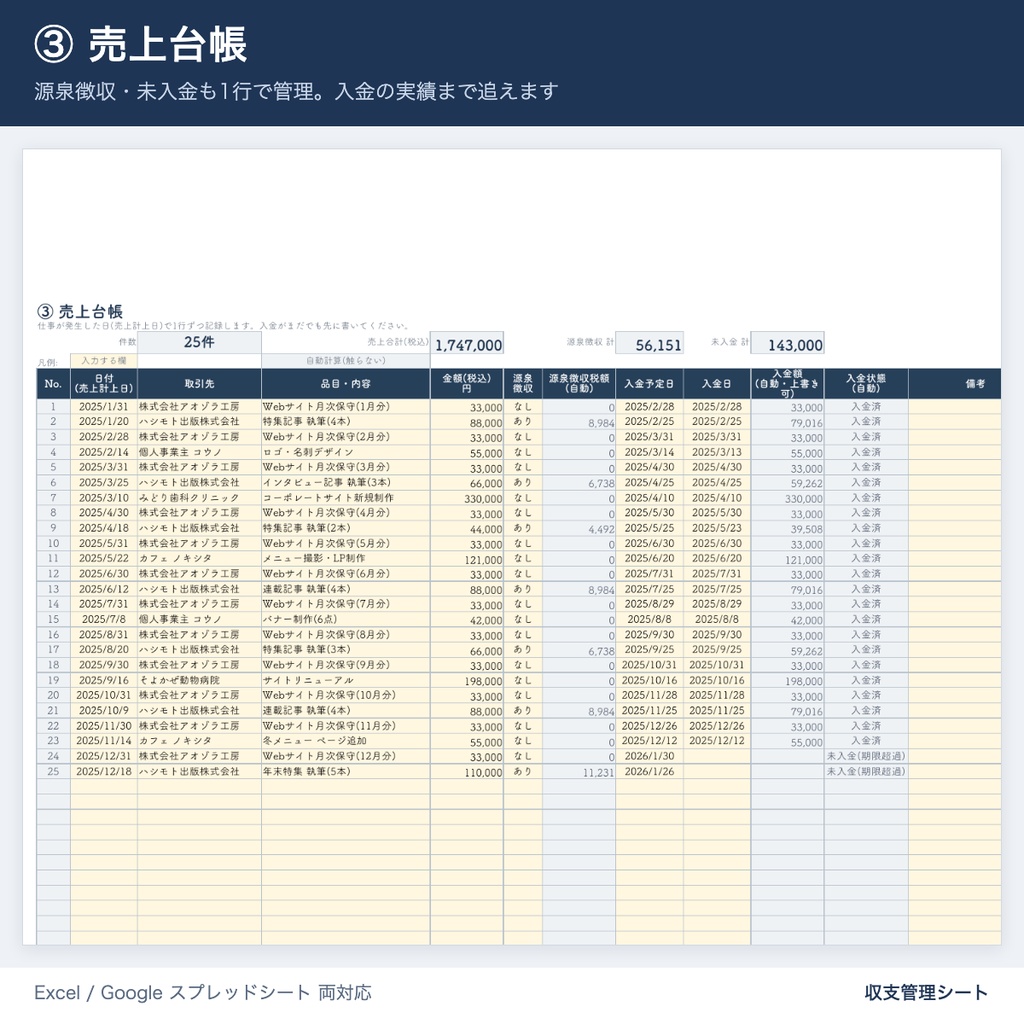Click the date cell 2025/2/14
The height and width of the screenshot is (1024, 1024).
pyautogui.click(x=104, y=452)
